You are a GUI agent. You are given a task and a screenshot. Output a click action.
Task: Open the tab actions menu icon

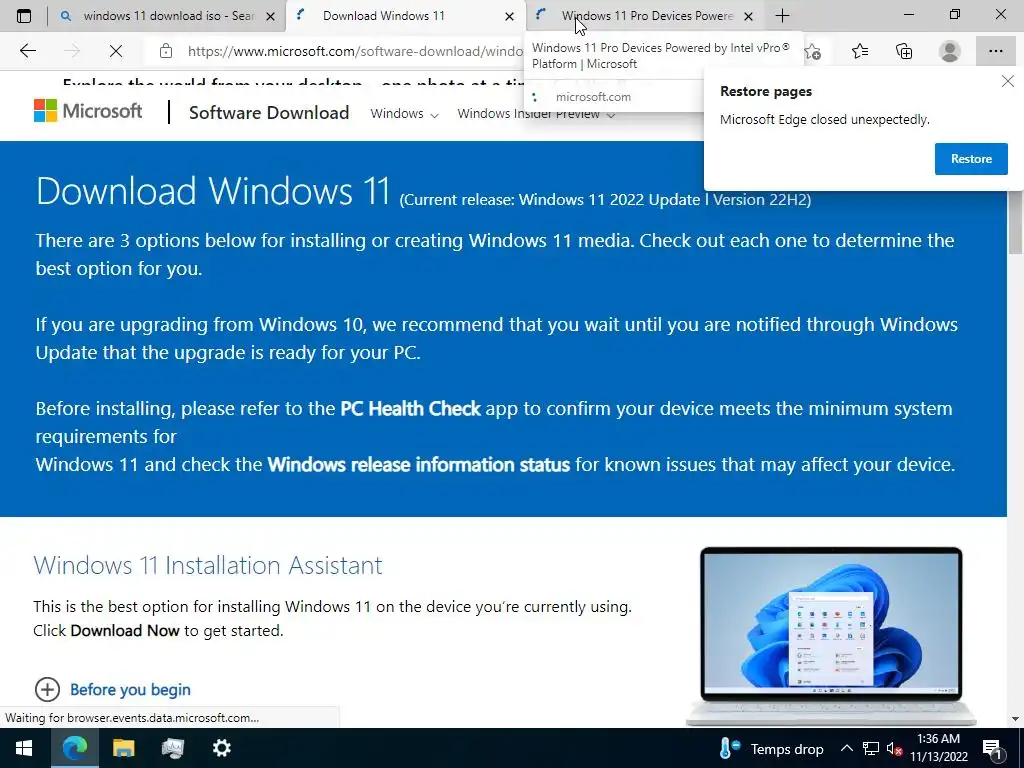[24, 16]
